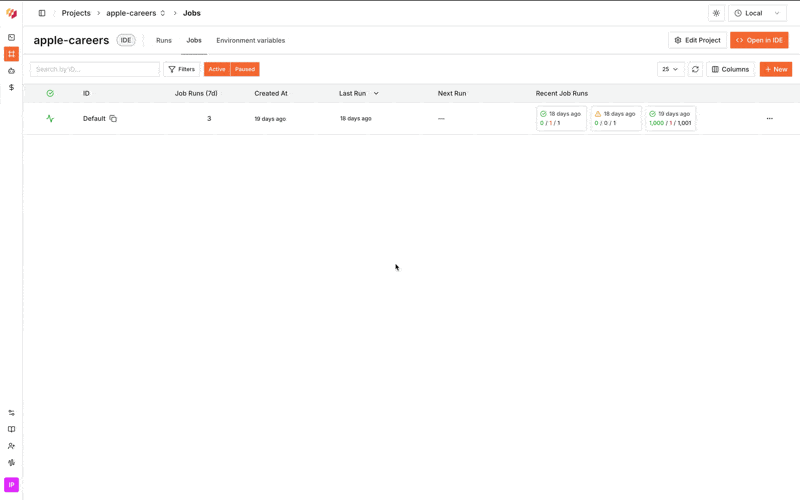Focus the Search by ID field

tap(95, 69)
